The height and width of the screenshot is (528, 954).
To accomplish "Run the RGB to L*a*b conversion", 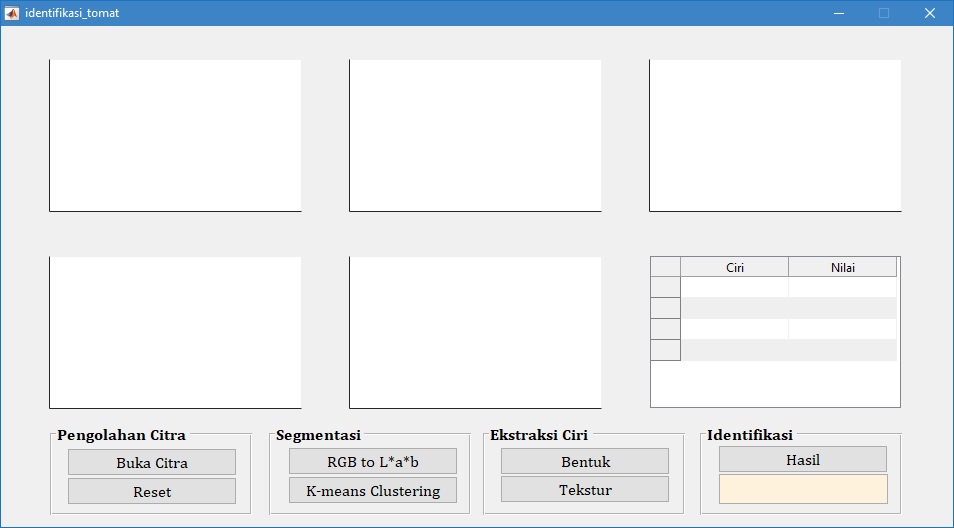I will click(372, 461).
